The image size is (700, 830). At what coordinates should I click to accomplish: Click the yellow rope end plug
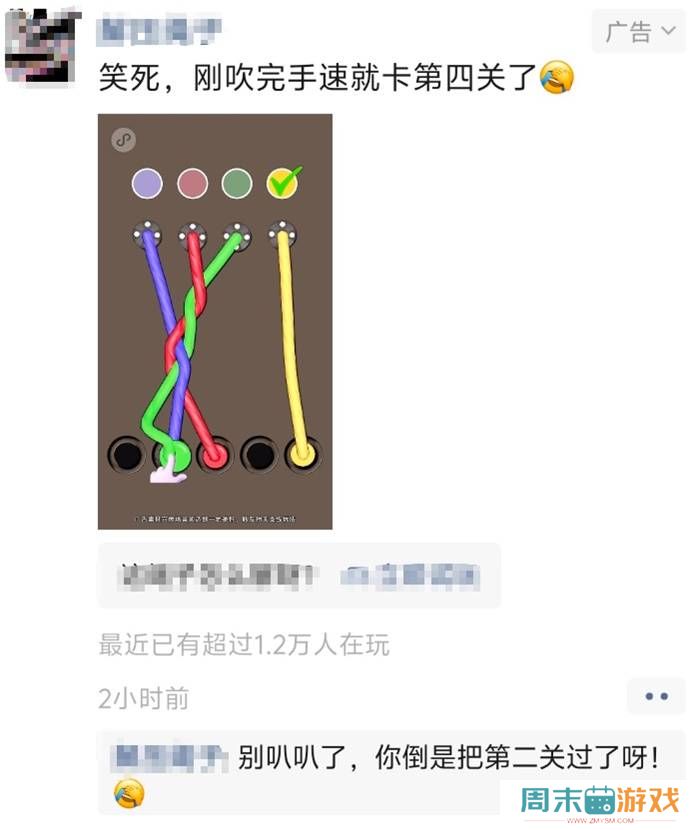302,455
